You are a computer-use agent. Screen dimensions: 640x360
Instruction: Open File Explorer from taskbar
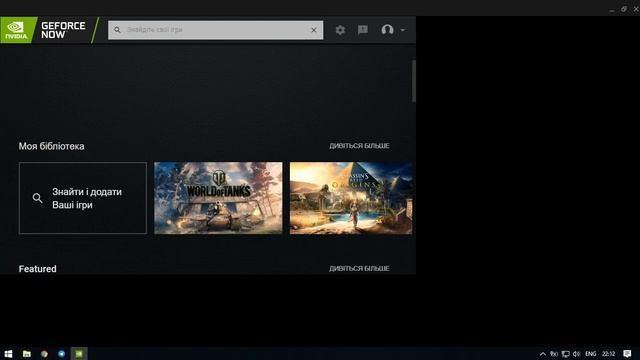pyautogui.click(x=27, y=354)
